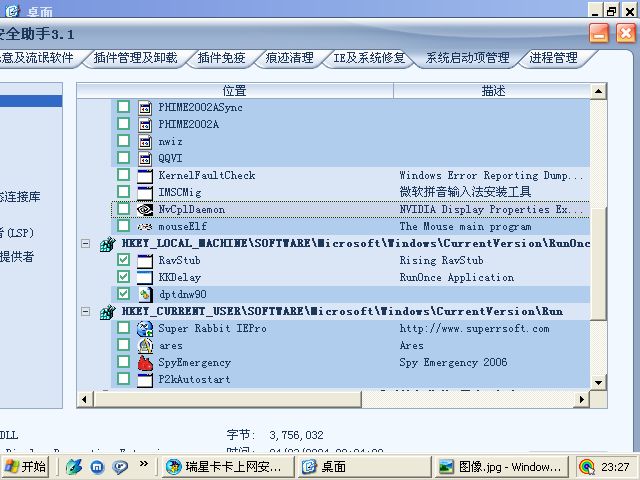
Task: Click the PHIME2002A entry icon
Action: [144, 124]
